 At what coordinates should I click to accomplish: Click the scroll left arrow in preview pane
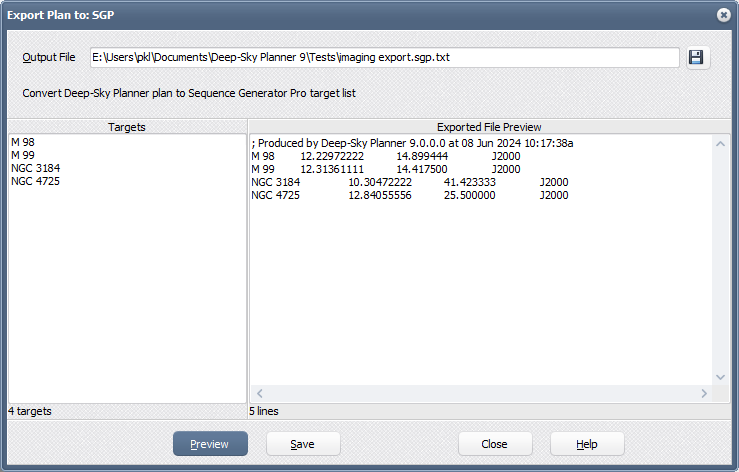258,394
